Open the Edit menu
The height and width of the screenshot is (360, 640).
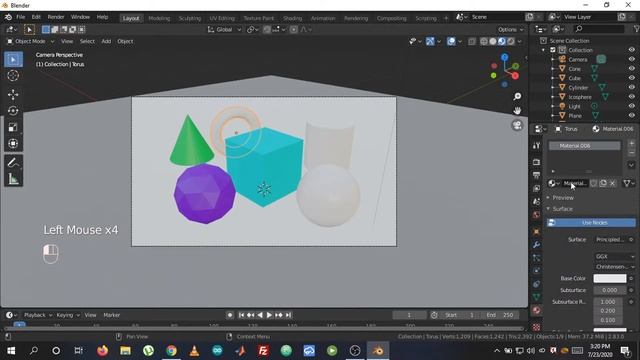(36, 17)
